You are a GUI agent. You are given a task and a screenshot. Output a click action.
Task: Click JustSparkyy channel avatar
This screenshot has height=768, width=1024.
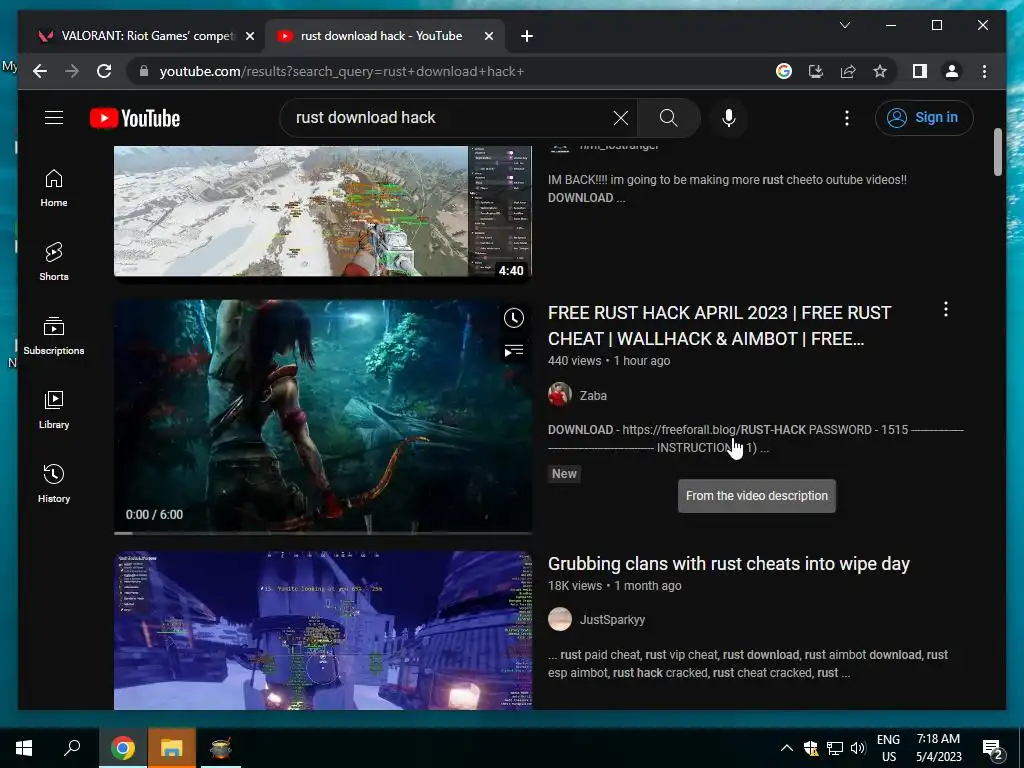pyautogui.click(x=560, y=619)
